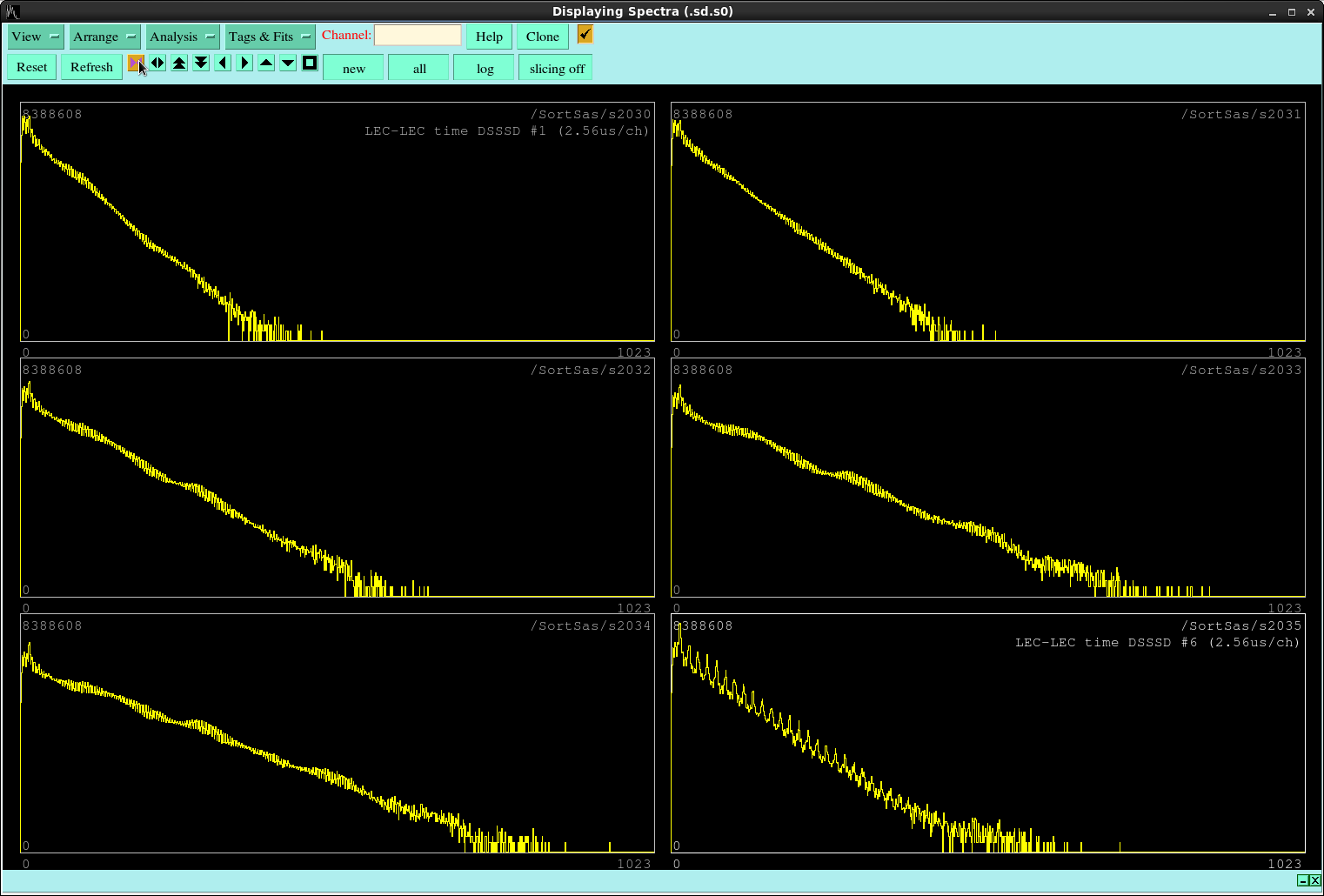1324x896 pixels.
Task: Click the green X icon in the status bar
Action: pyautogui.click(x=1314, y=880)
